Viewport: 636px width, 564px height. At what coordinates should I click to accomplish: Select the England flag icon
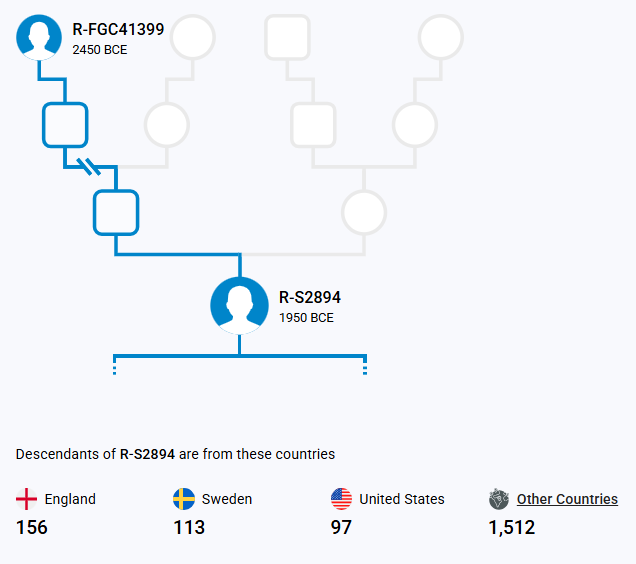[x=26, y=499]
